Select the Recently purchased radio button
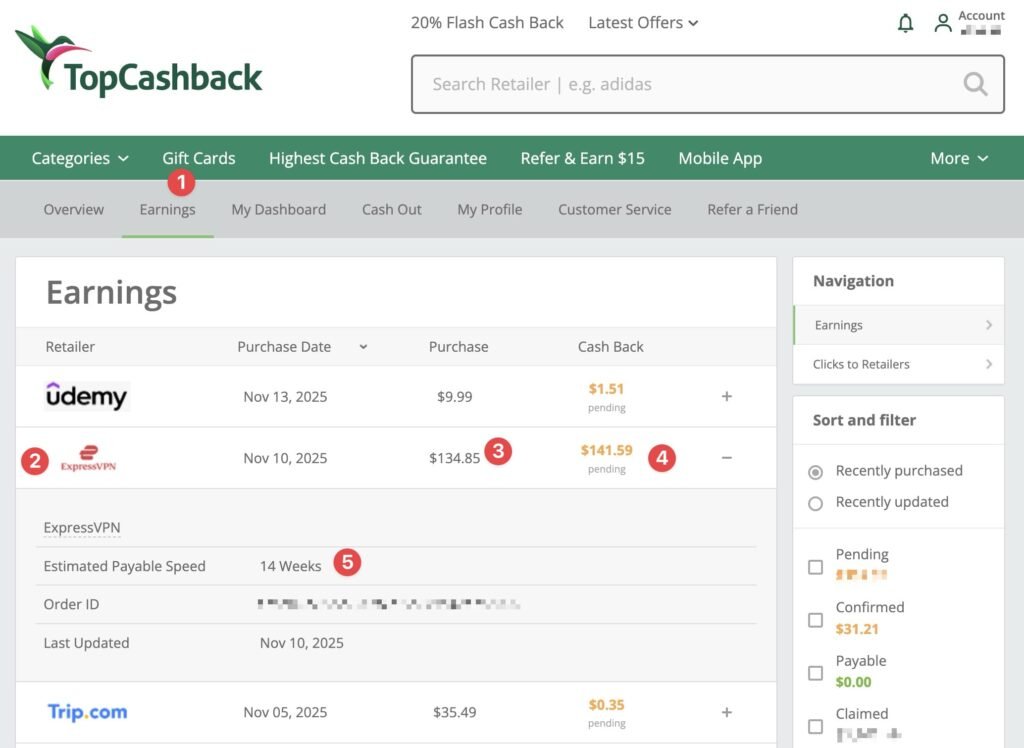Viewport: 1024px width, 748px height. 815,472
